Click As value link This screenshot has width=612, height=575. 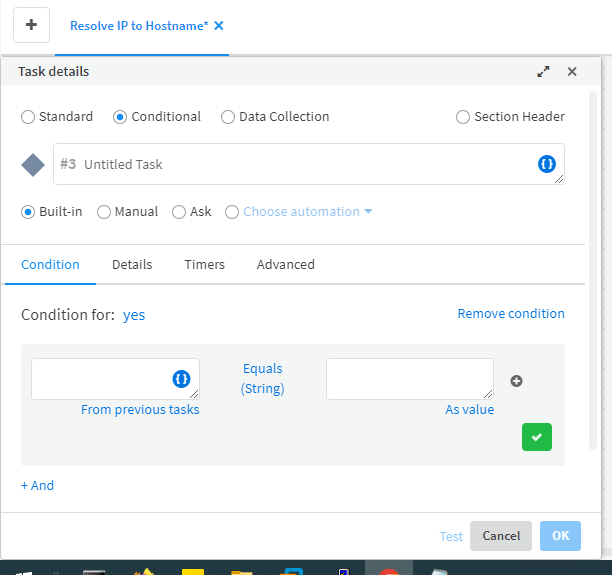pyautogui.click(x=470, y=409)
